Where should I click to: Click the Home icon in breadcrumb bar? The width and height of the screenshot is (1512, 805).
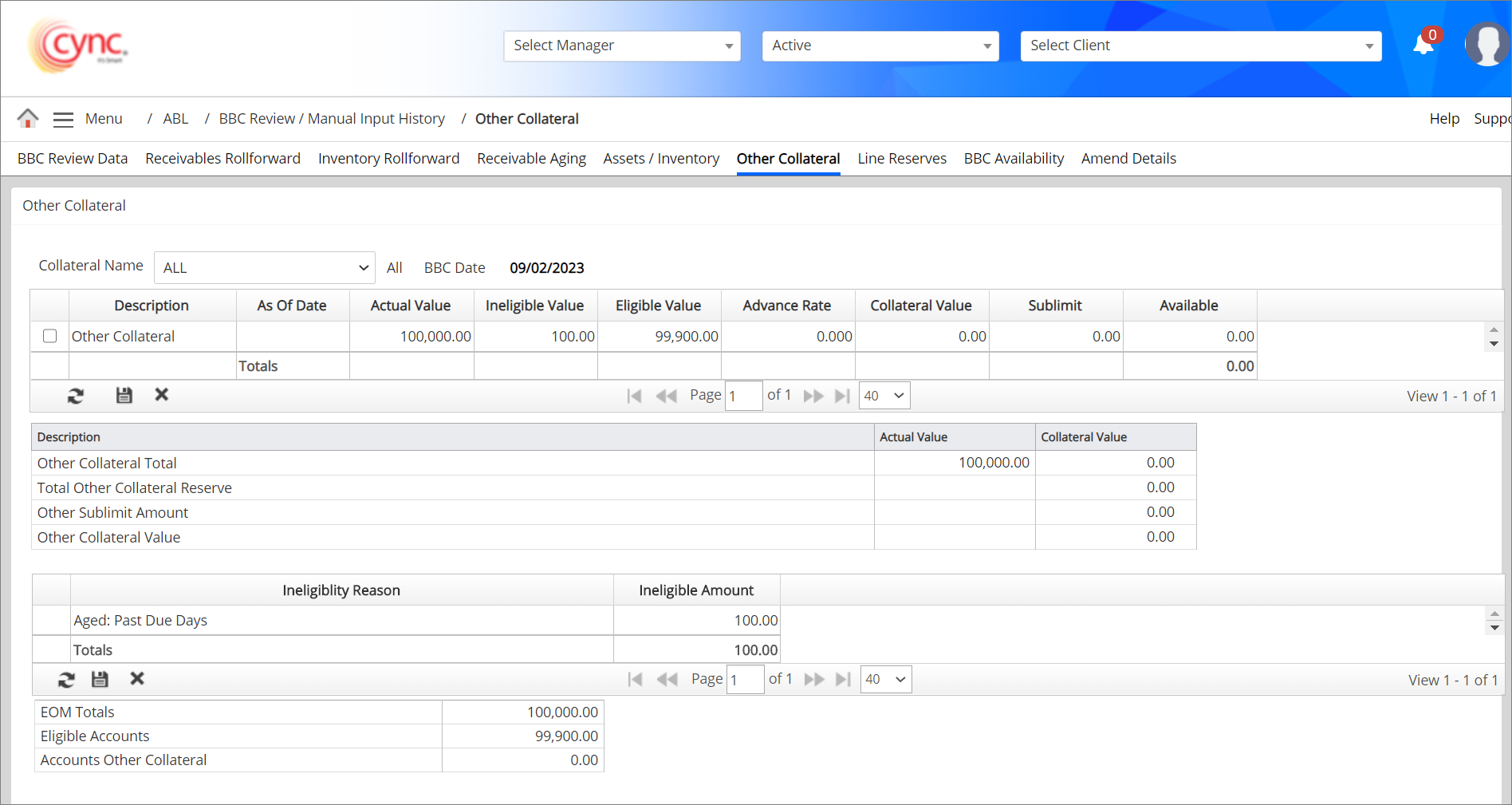(28, 119)
